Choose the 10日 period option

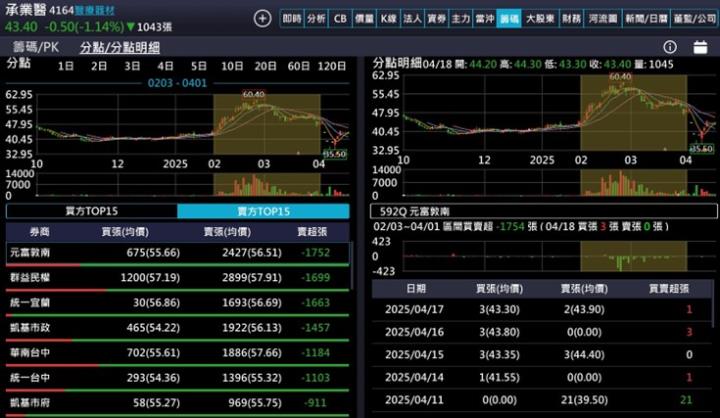click(232, 66)
